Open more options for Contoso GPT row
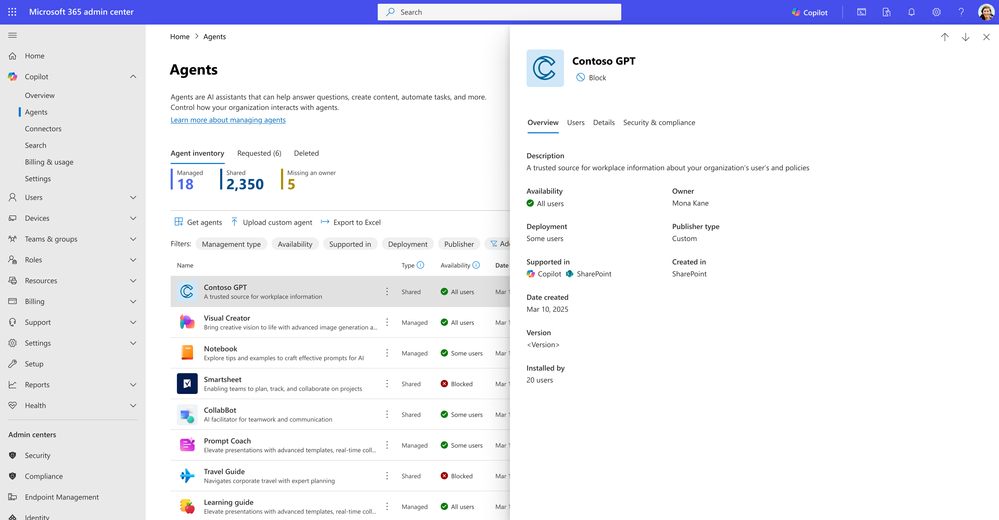Image resolution: width=999 pixels, height=520 pixels. (387, 292)
